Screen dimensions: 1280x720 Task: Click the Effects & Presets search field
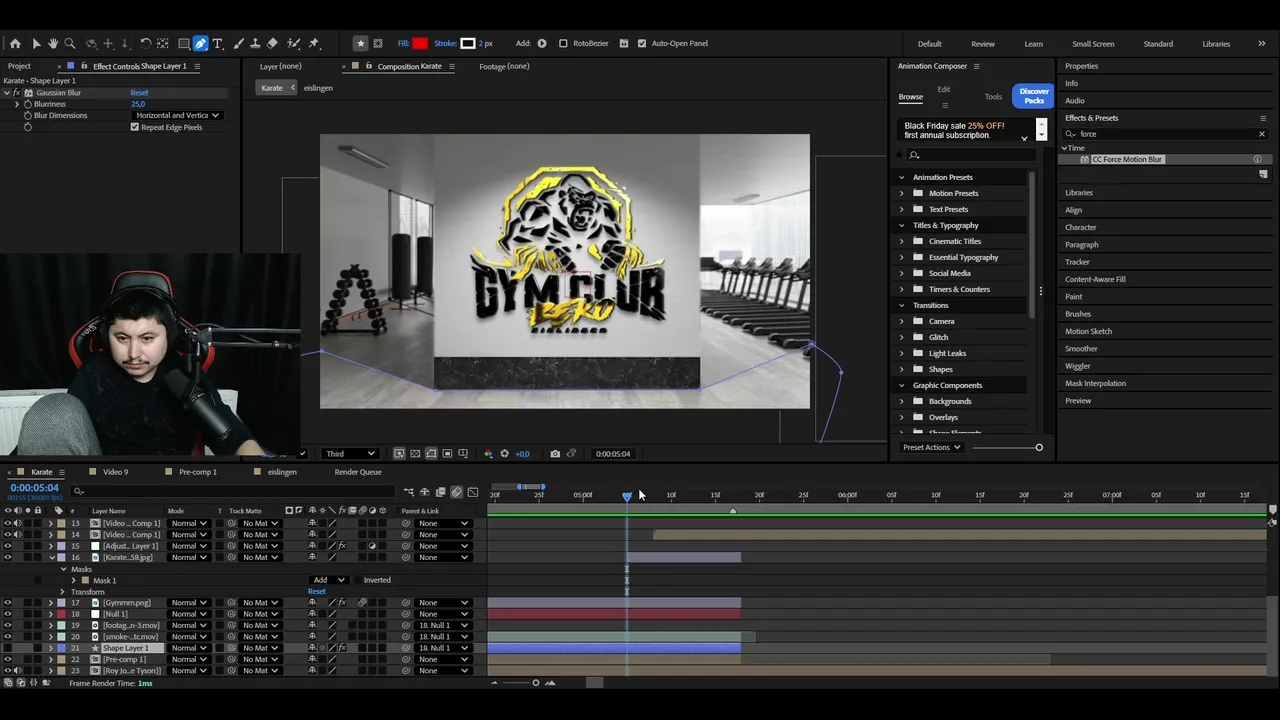(x=1166, y=134)
